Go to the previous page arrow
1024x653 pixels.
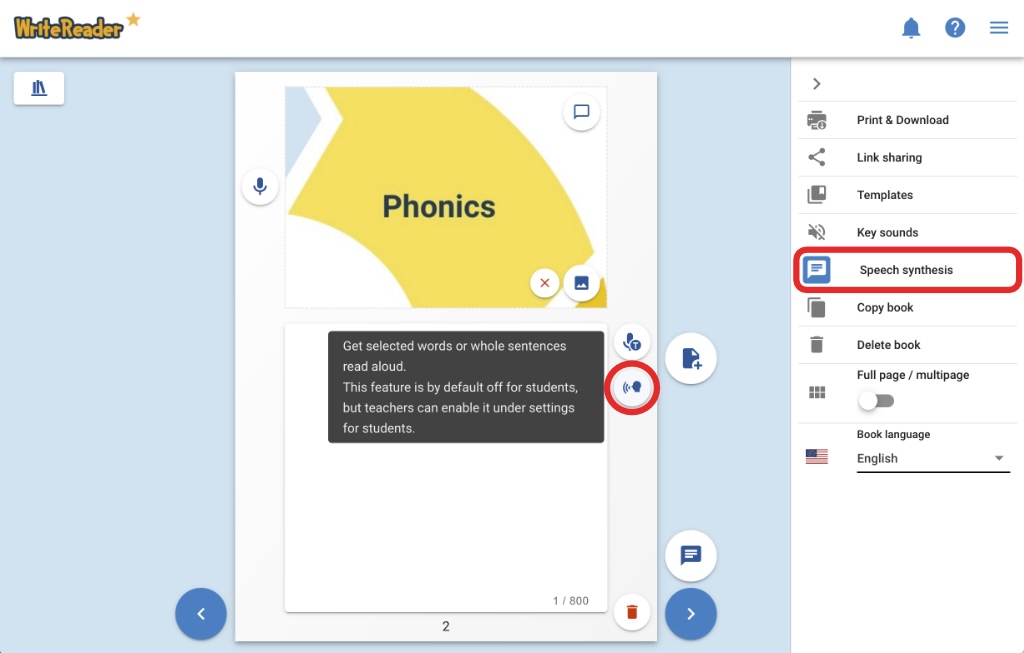201,613
